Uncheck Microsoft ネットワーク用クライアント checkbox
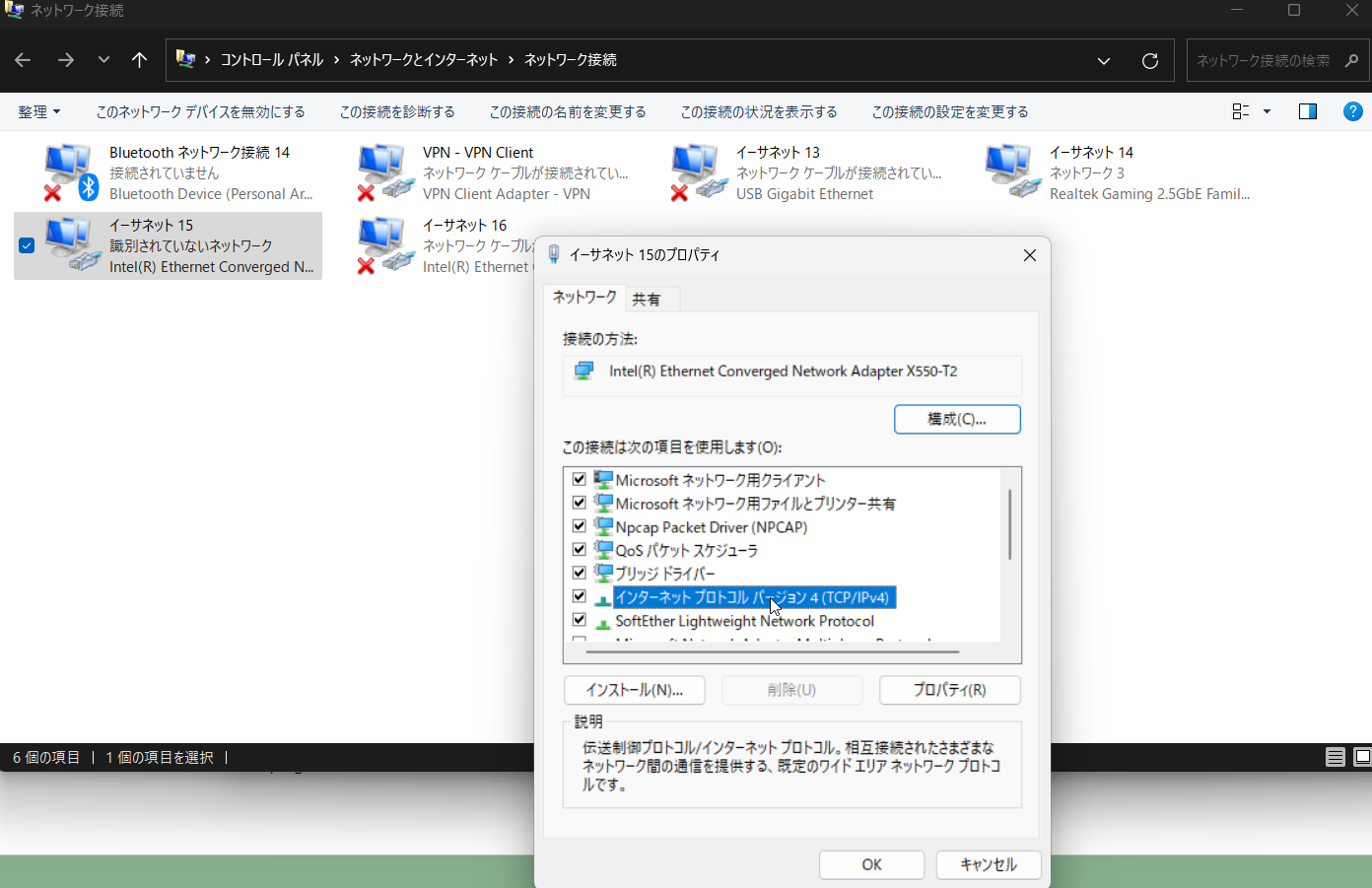1372x888 pixels. click(579, 480)
